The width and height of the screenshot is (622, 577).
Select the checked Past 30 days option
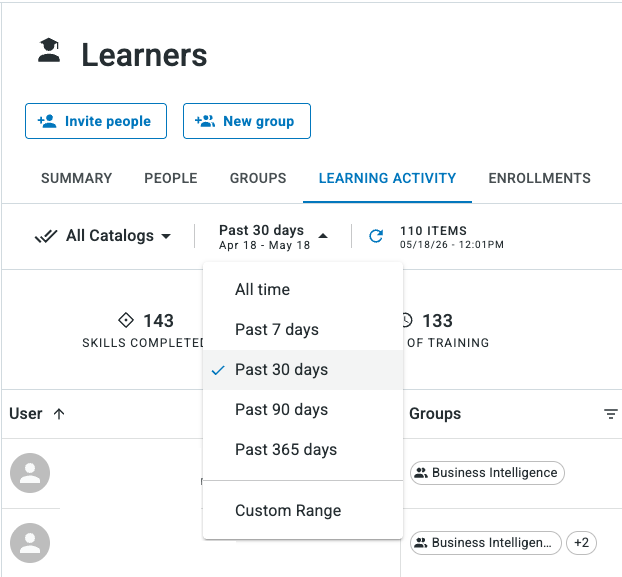(303, 370)
